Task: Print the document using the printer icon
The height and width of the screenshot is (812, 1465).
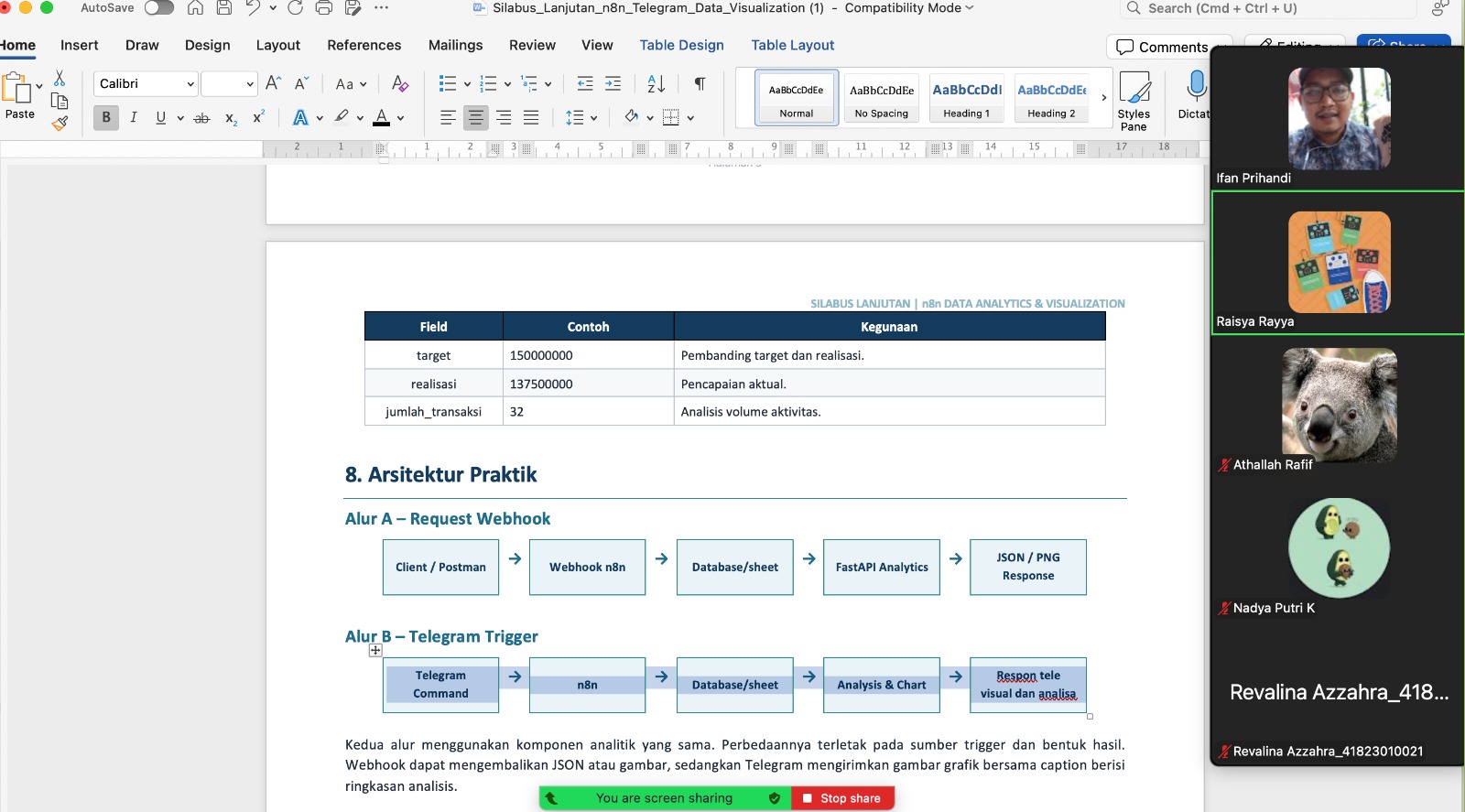Action: click(323, 8)
